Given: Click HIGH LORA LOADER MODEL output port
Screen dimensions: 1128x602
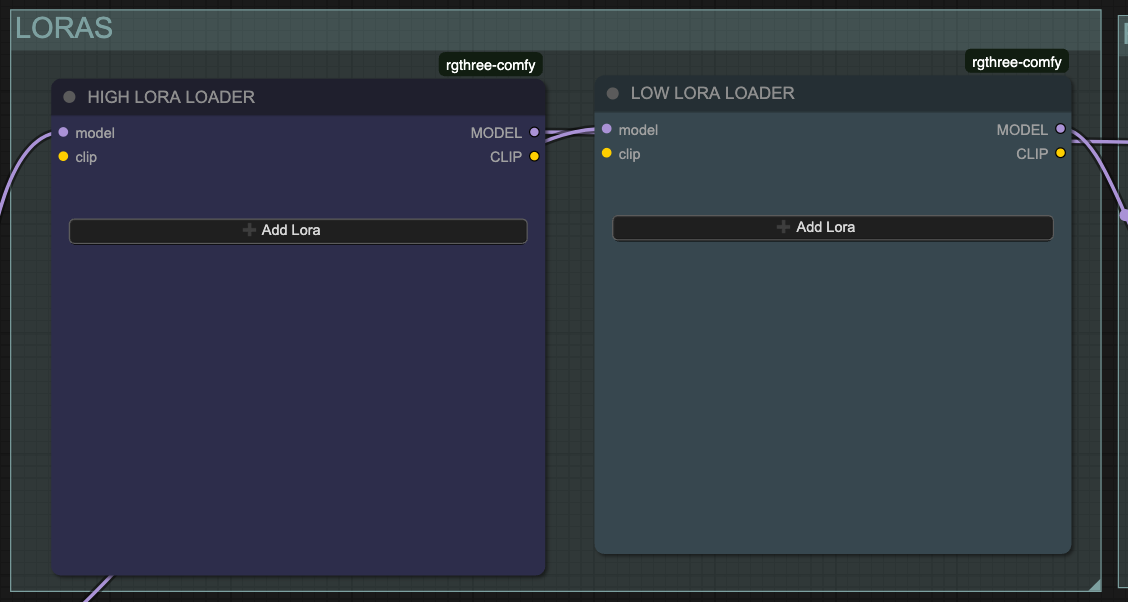Looking at the screenshot, I should tap(534, 132).
